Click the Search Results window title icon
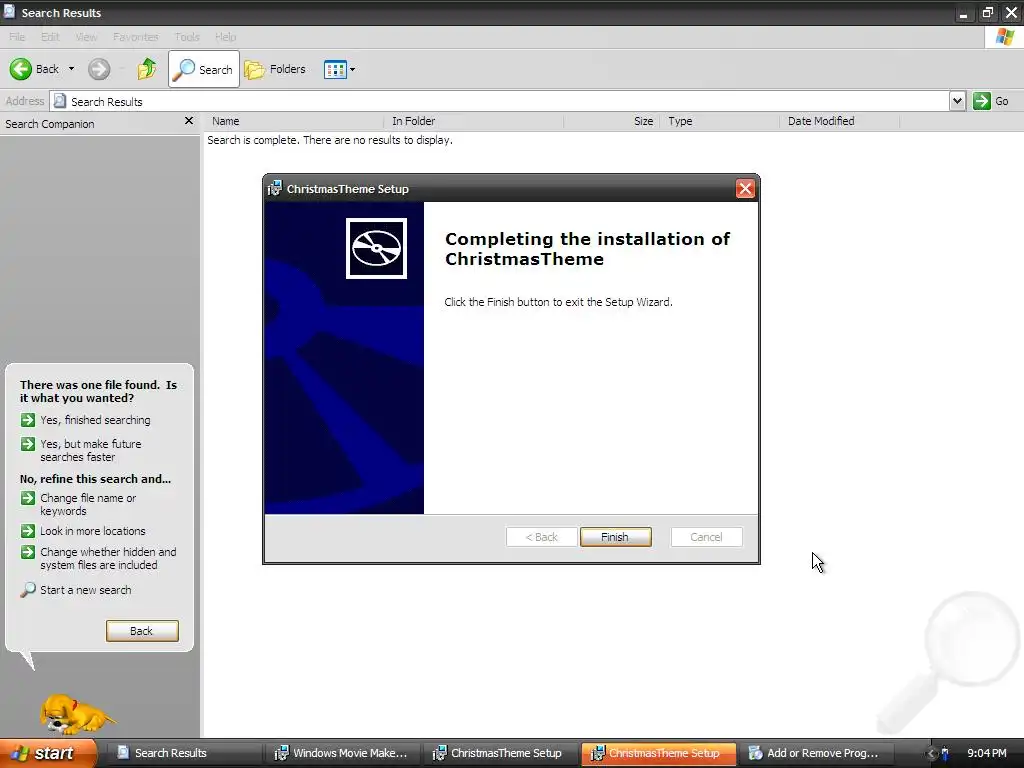The image size is (1024, 768). 9,12
